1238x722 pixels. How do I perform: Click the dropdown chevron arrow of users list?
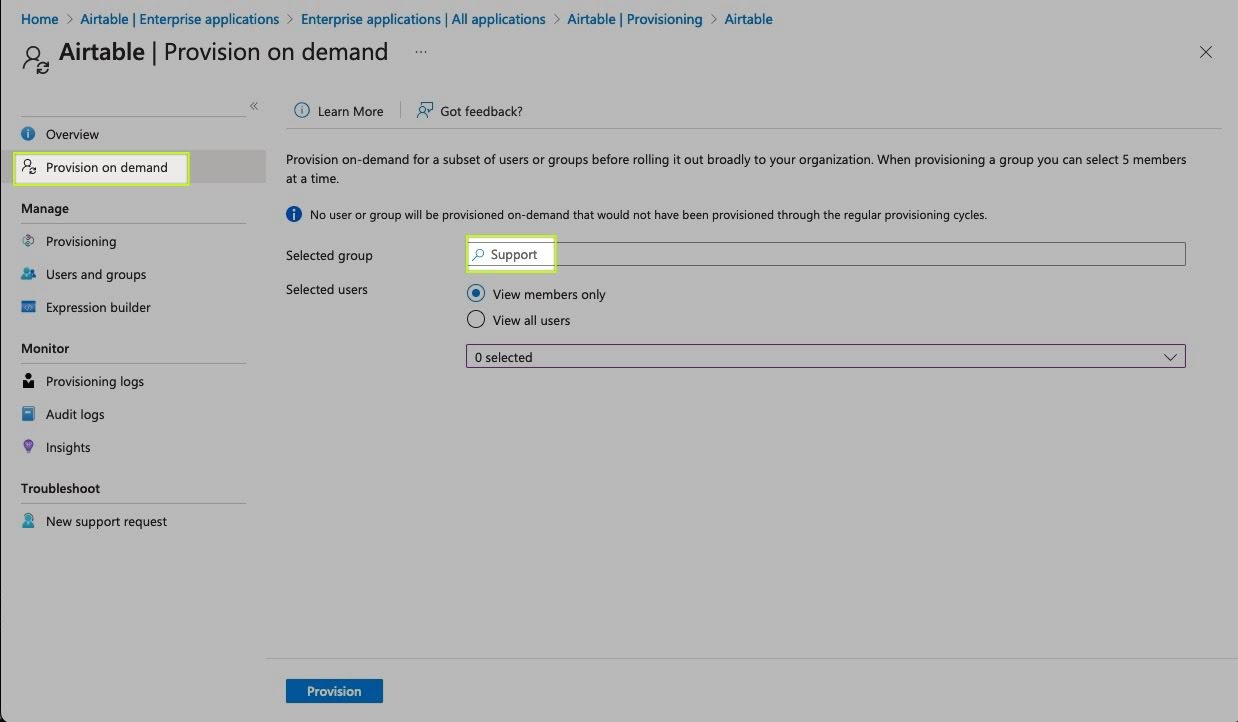1171,357
